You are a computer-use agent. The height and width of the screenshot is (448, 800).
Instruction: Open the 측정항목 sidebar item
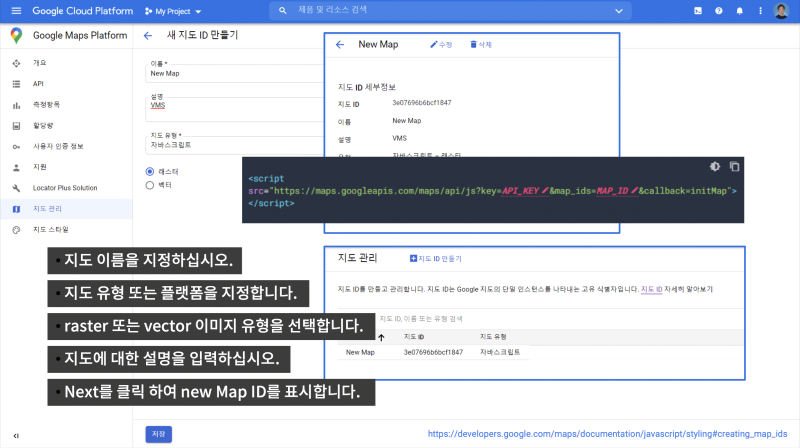pos(66,105)
